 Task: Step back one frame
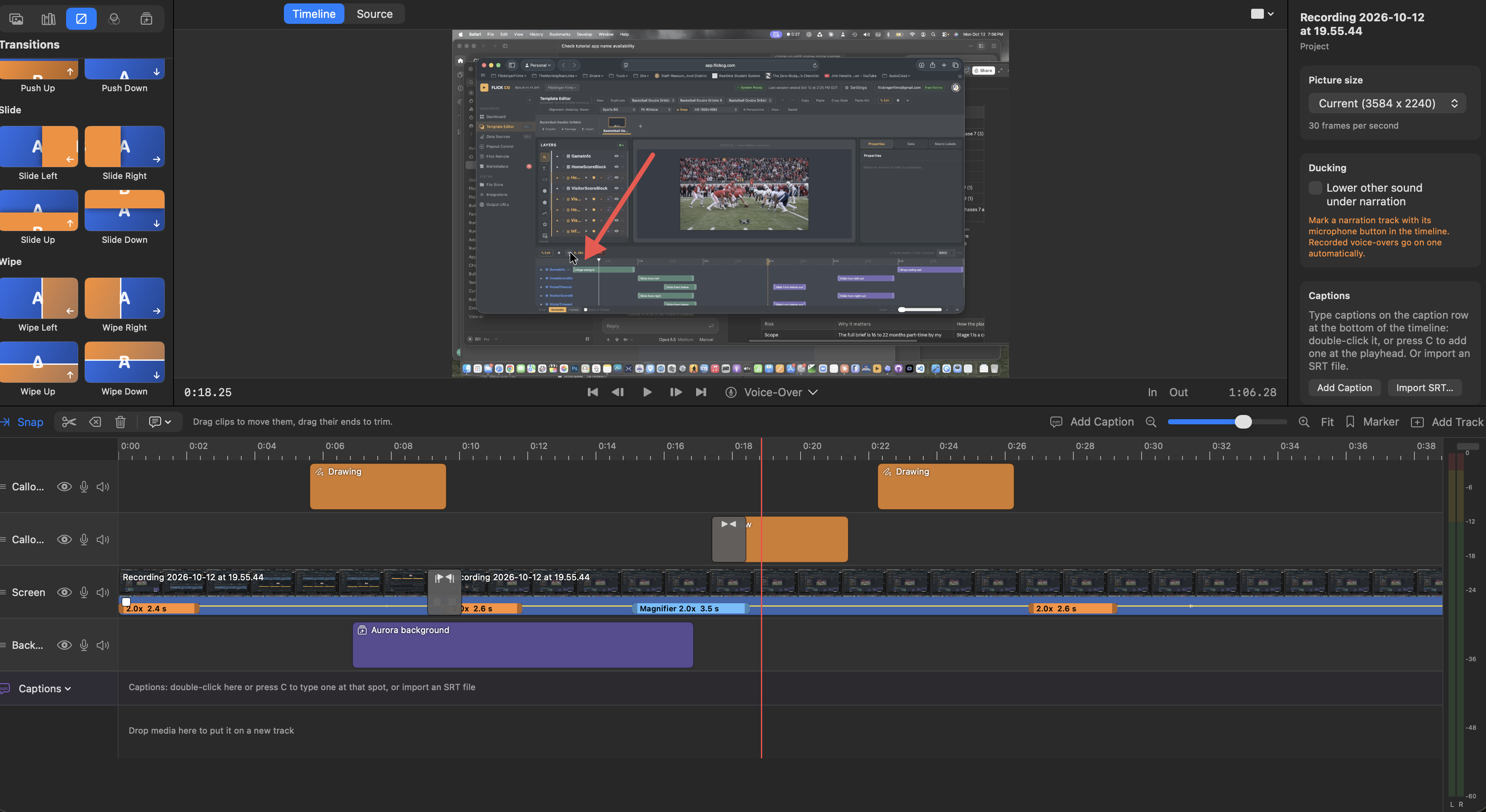(x=618, y=392)
